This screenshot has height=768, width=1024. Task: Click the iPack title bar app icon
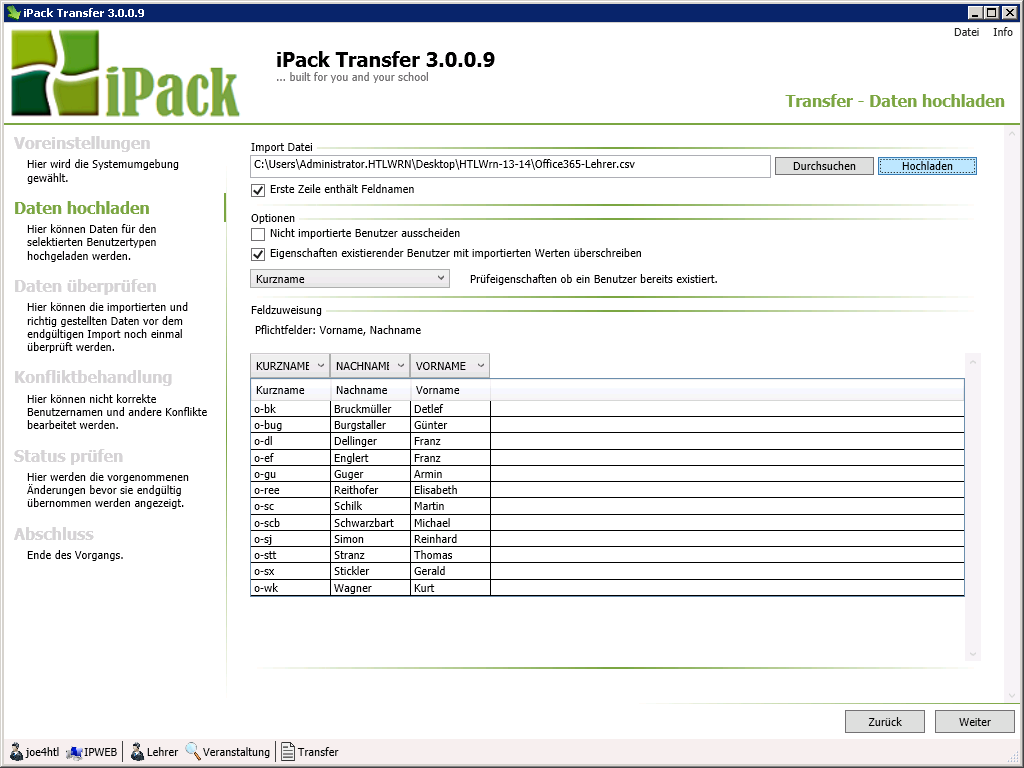coord(14,12)
